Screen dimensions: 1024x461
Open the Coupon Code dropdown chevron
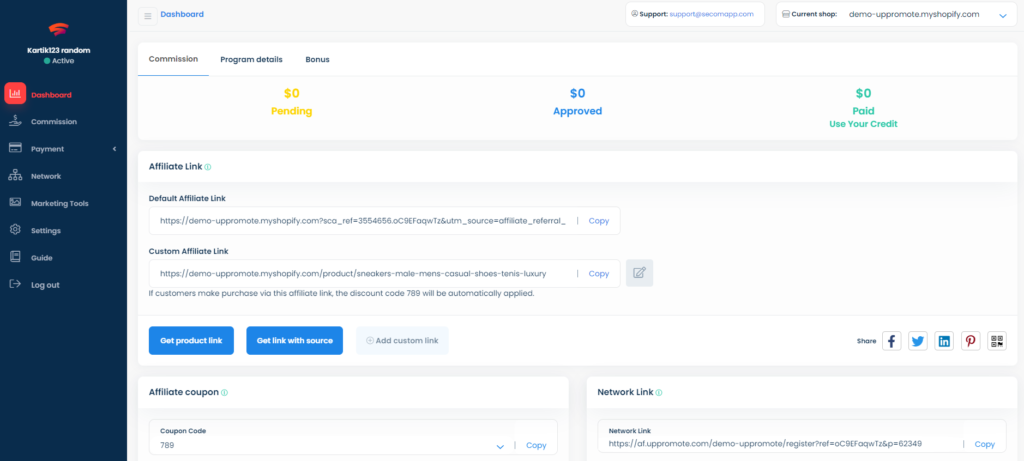point(500,446)
